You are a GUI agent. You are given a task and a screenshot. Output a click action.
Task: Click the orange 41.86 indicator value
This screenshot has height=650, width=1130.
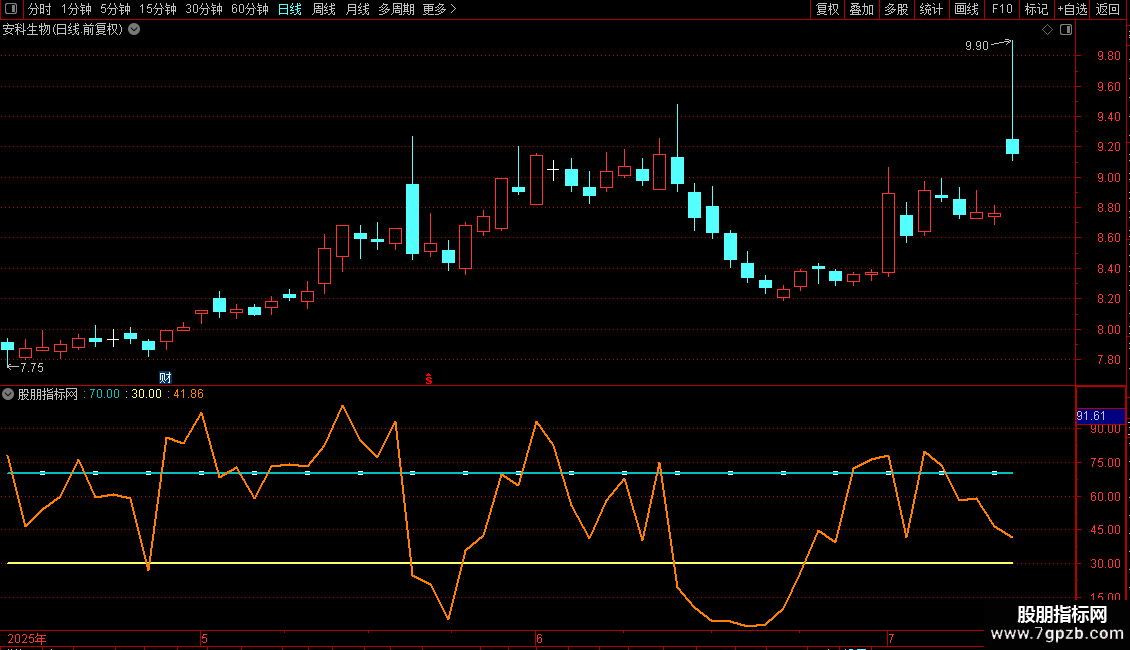[x=189, y=394]
